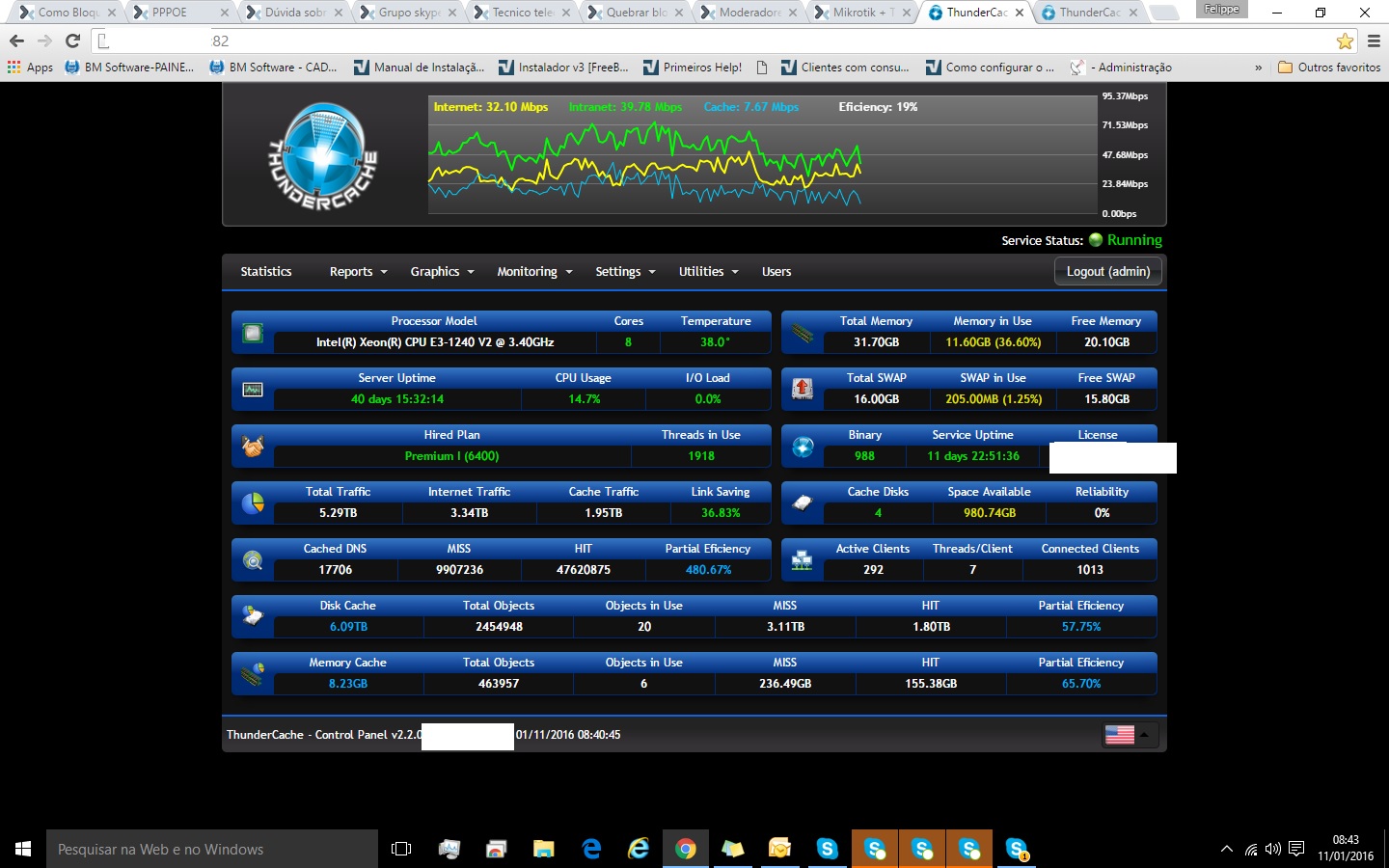Close the Tecnico tele browser tab
This screenshot has width=1389, height=868.
point(565,13)
